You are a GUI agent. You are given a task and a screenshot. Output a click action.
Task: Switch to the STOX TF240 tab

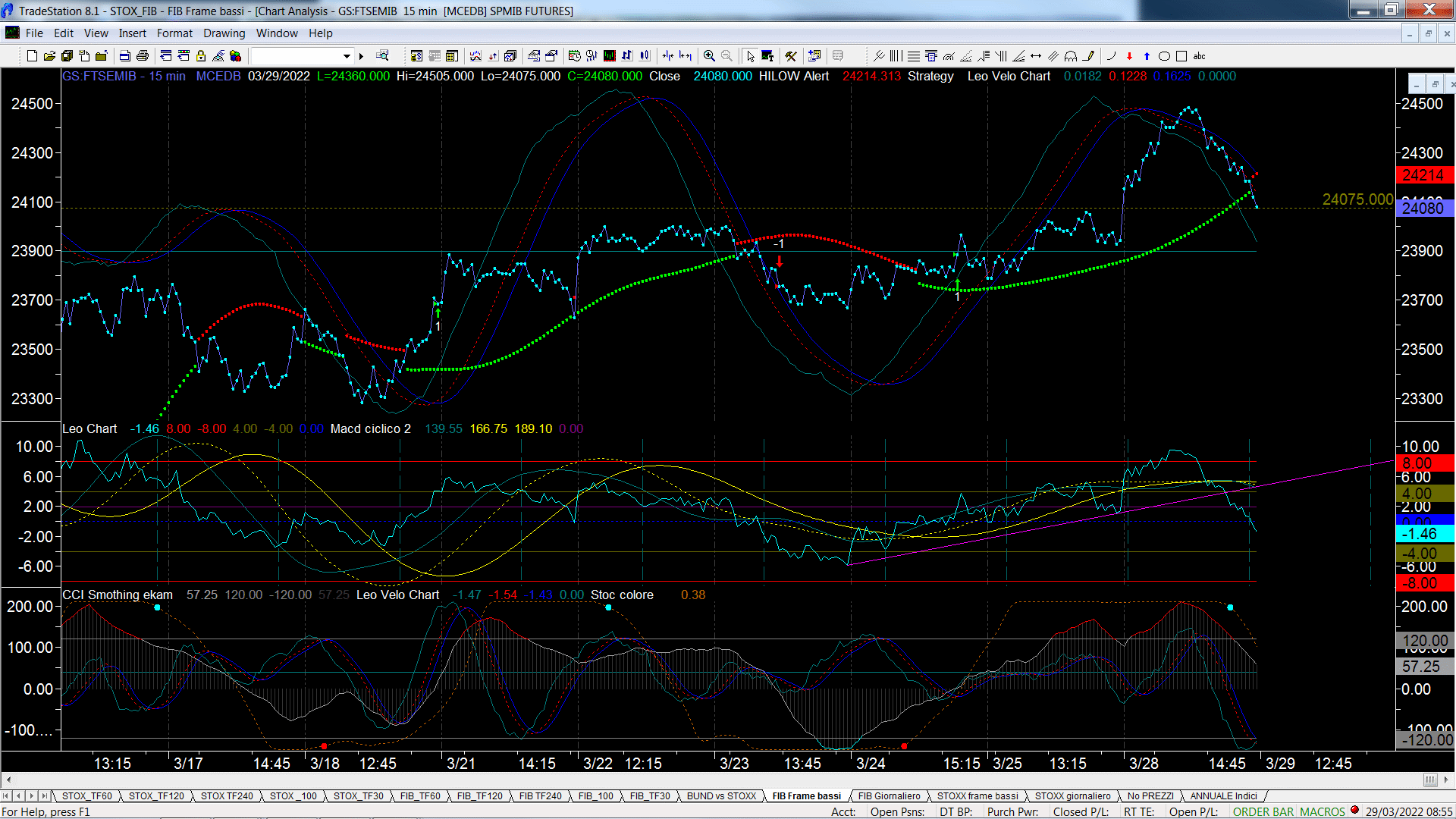(x=227, y=796)
